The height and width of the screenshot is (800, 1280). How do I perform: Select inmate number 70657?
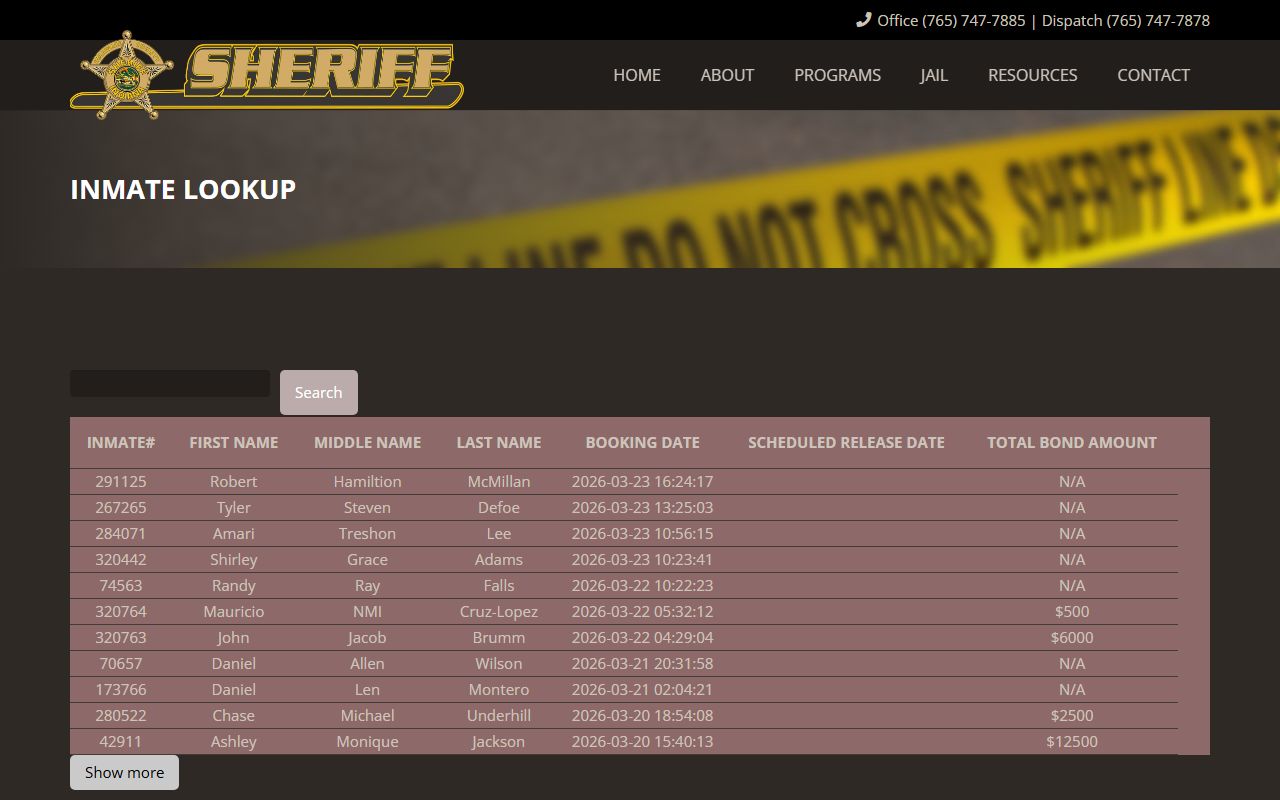coord(121,663)
